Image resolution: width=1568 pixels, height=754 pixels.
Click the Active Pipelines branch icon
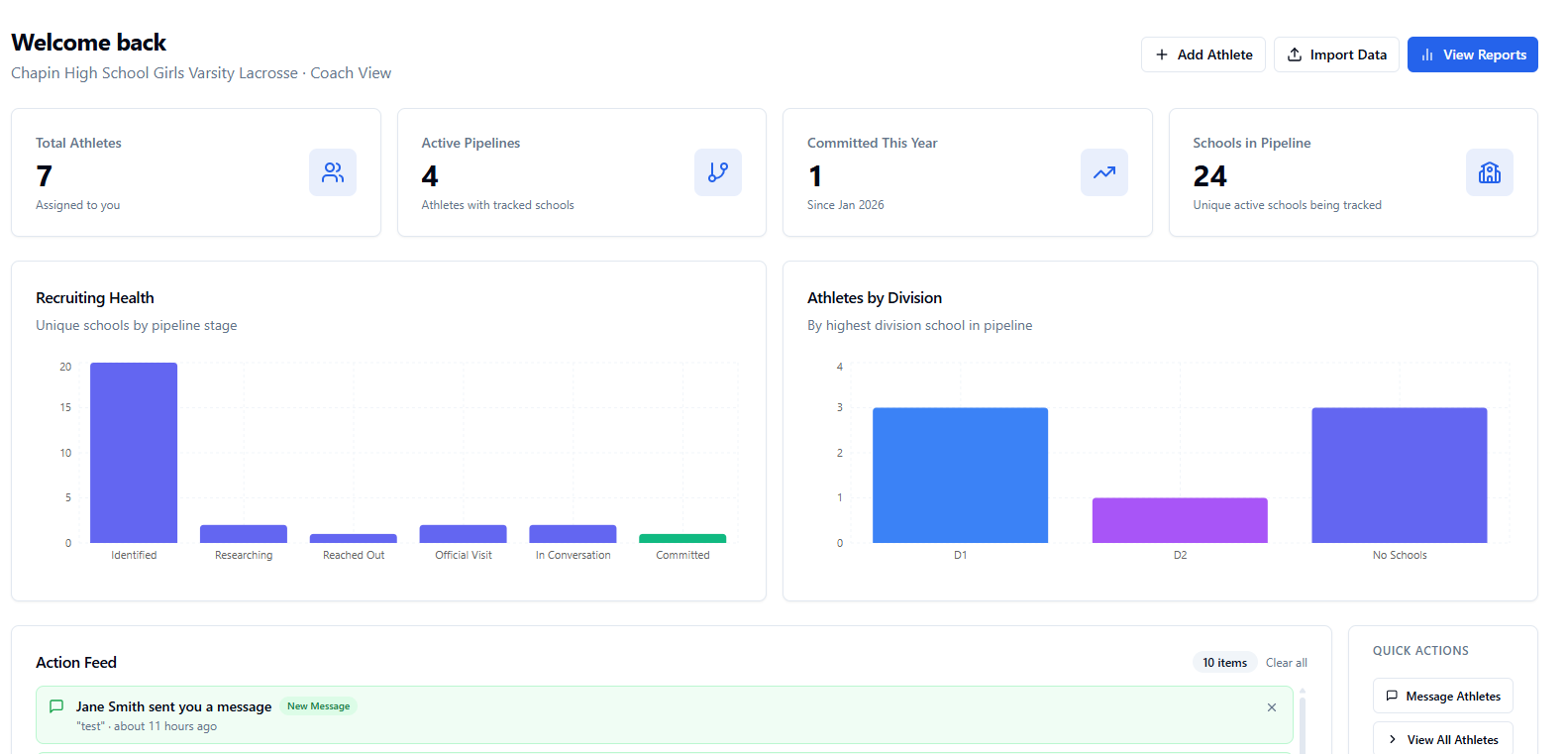click(718, 172)
